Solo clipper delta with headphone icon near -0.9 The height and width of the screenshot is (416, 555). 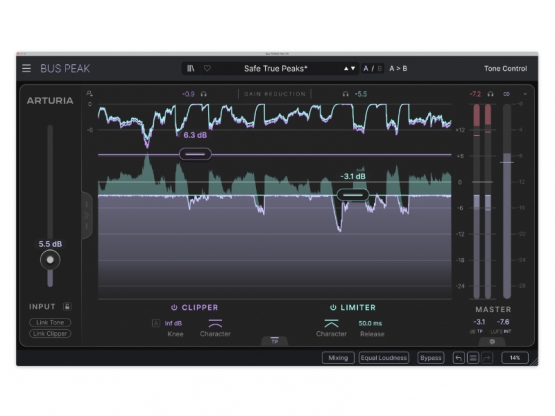point(204,94)
